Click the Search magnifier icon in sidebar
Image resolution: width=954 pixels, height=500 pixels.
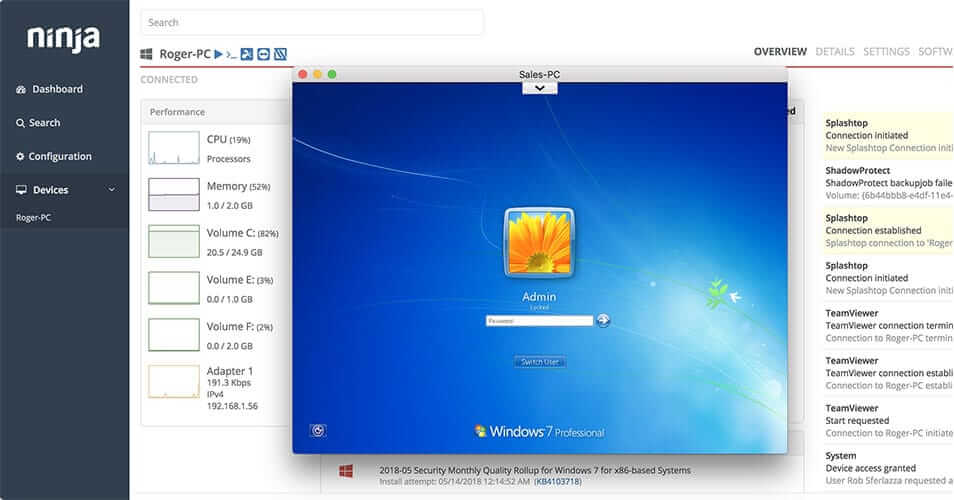21,123
